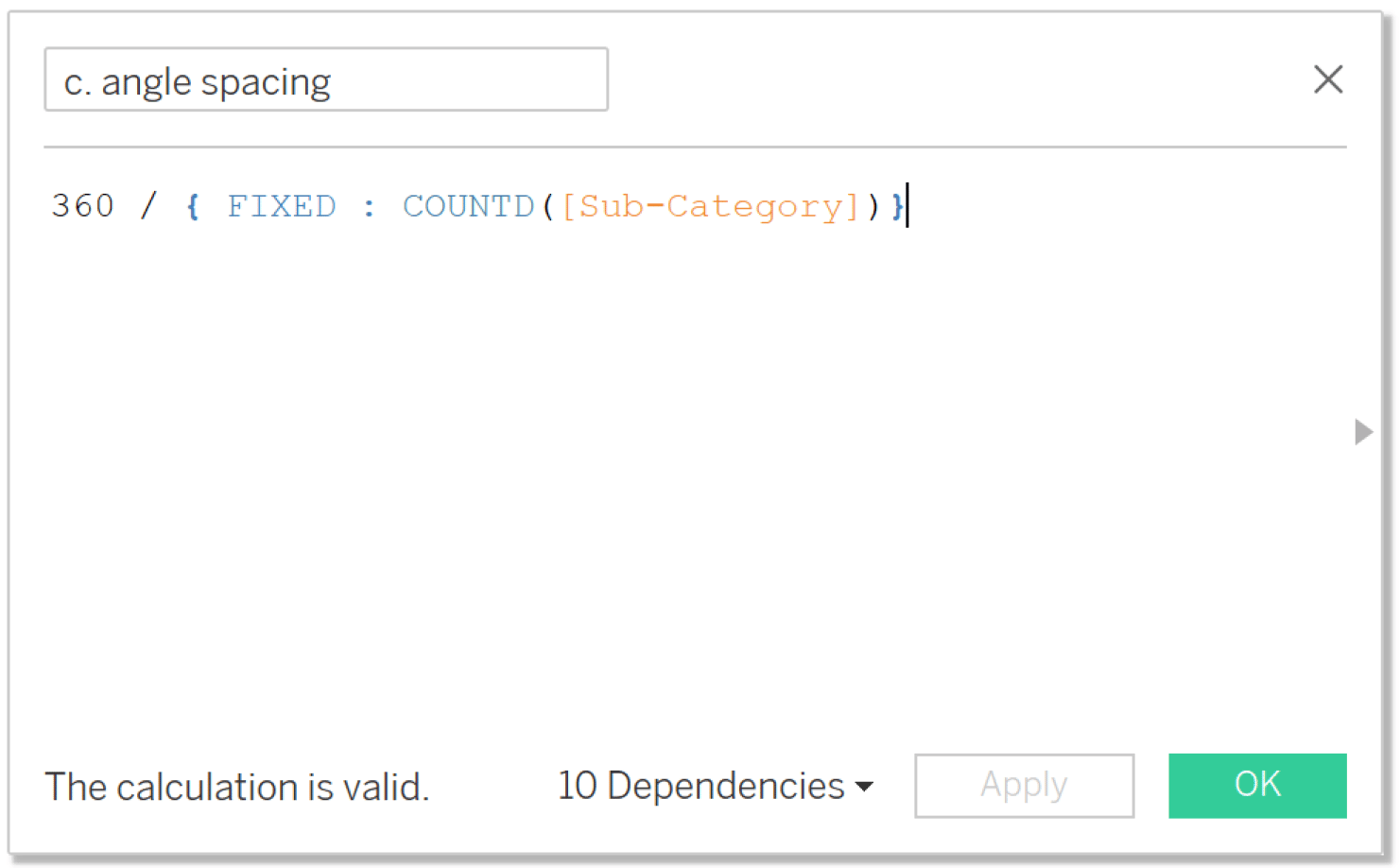
Task: Close the calculation editor with the X
Action: (1327, 79)
